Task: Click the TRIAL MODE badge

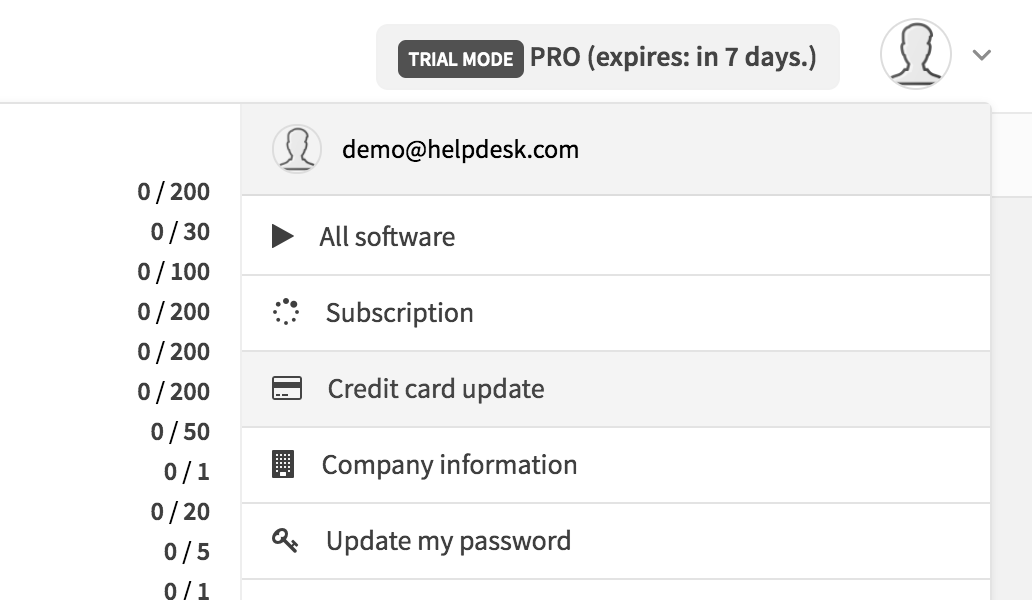Action: tap(460, 59)
